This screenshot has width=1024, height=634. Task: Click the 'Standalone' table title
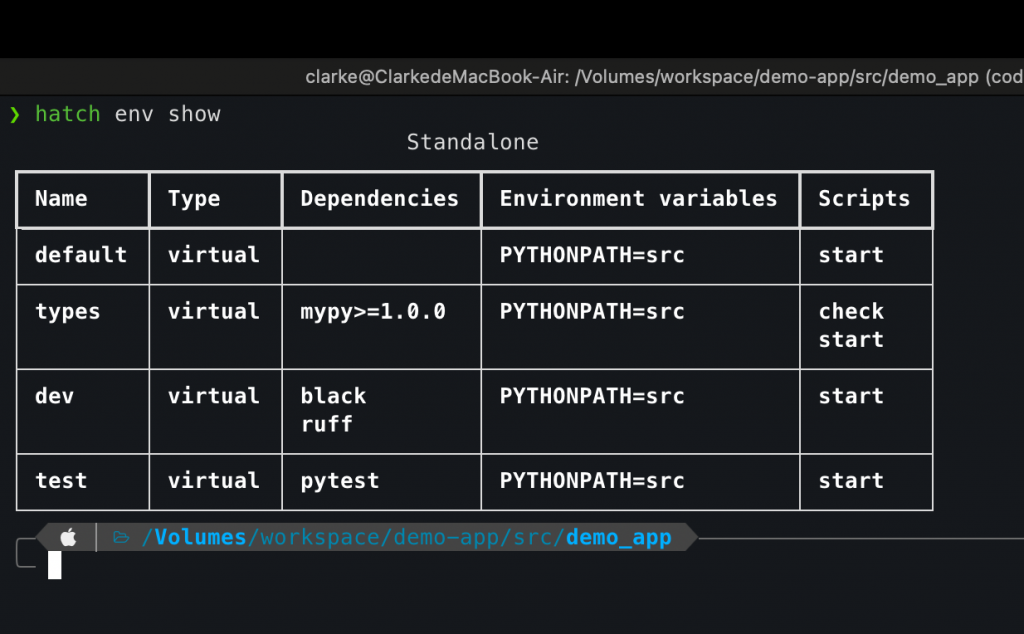point(473,142)
